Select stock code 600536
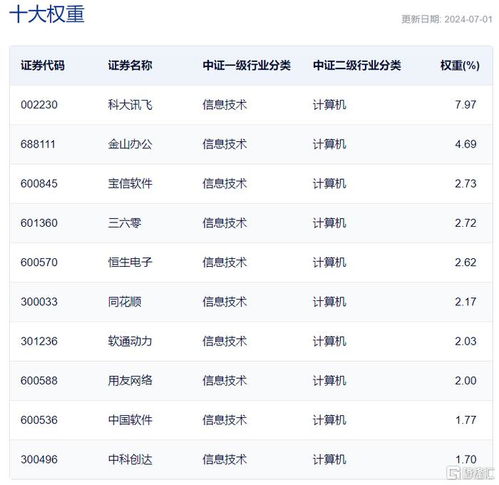Image resolution: width=499 pixels, height=485 pixels. point(39,420)
